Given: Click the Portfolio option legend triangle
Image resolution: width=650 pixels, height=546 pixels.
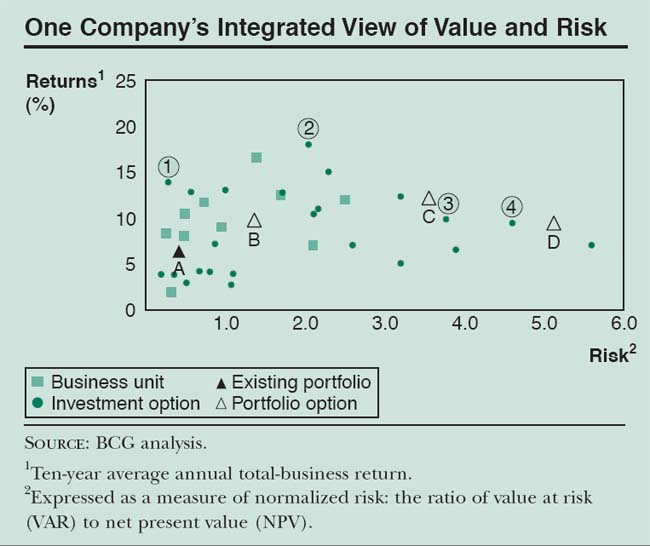Looking at the screenshot, I should pos(221,404).
